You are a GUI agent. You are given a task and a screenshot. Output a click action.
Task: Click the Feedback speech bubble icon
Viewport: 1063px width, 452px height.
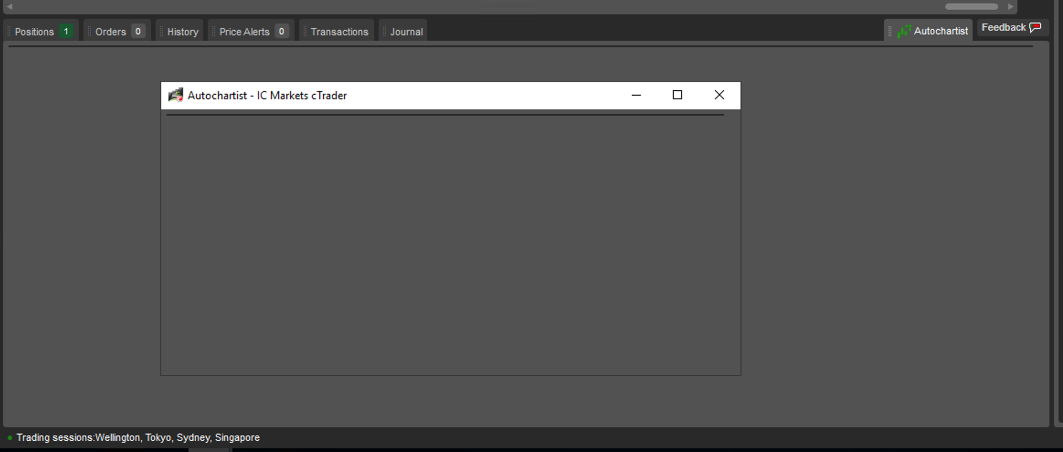coord(1035,28)
